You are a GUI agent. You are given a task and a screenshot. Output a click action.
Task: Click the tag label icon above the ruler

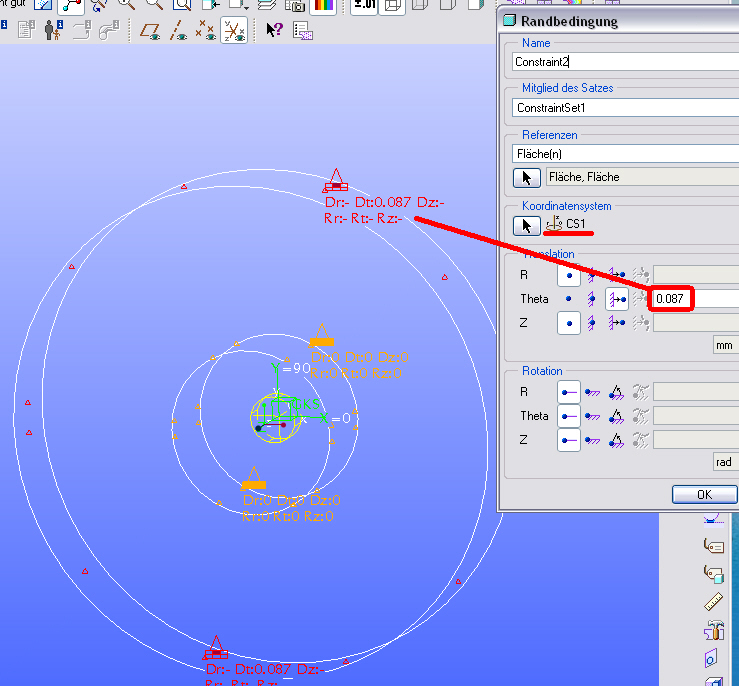pos(714,574)
